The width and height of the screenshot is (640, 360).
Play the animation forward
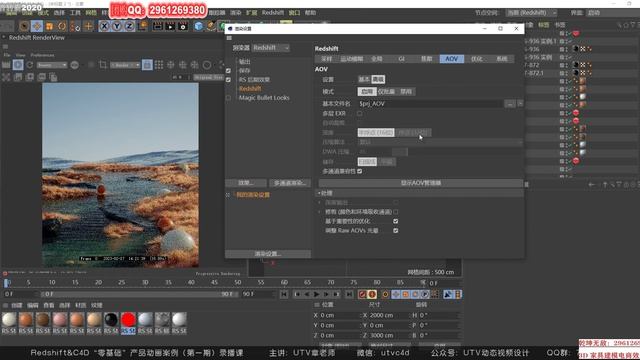316,294
